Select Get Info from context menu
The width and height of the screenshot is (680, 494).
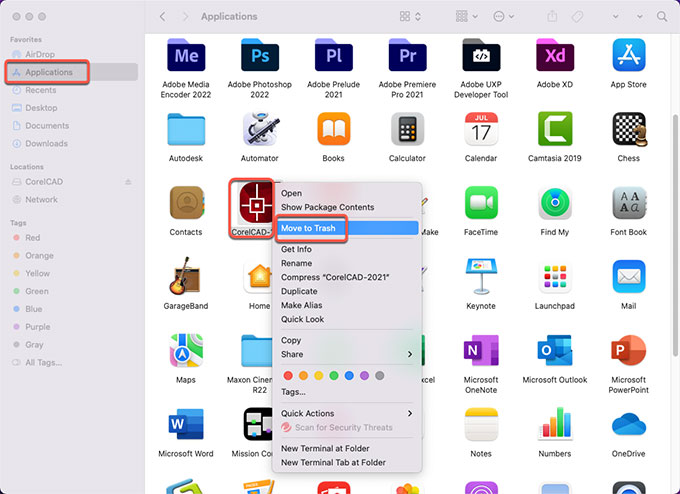coord(347,249)
